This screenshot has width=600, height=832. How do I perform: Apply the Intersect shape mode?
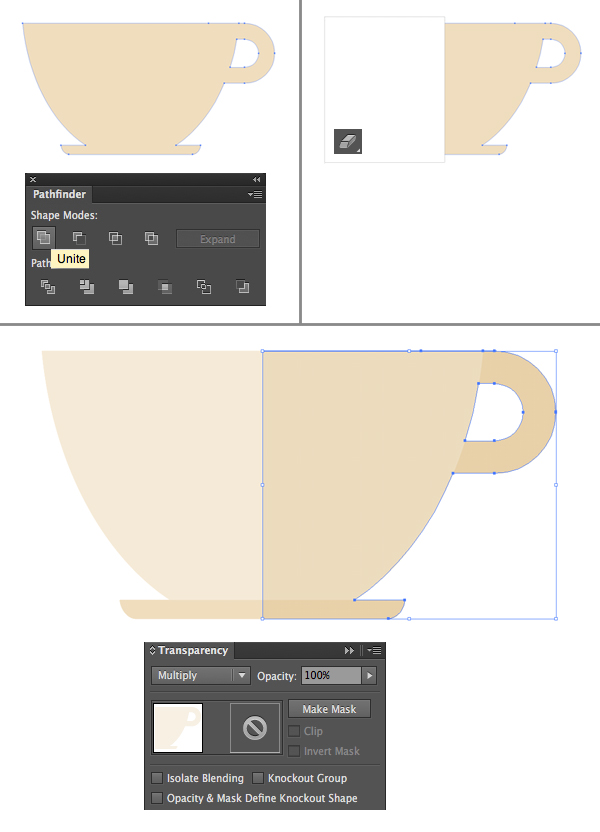point(115,238)
